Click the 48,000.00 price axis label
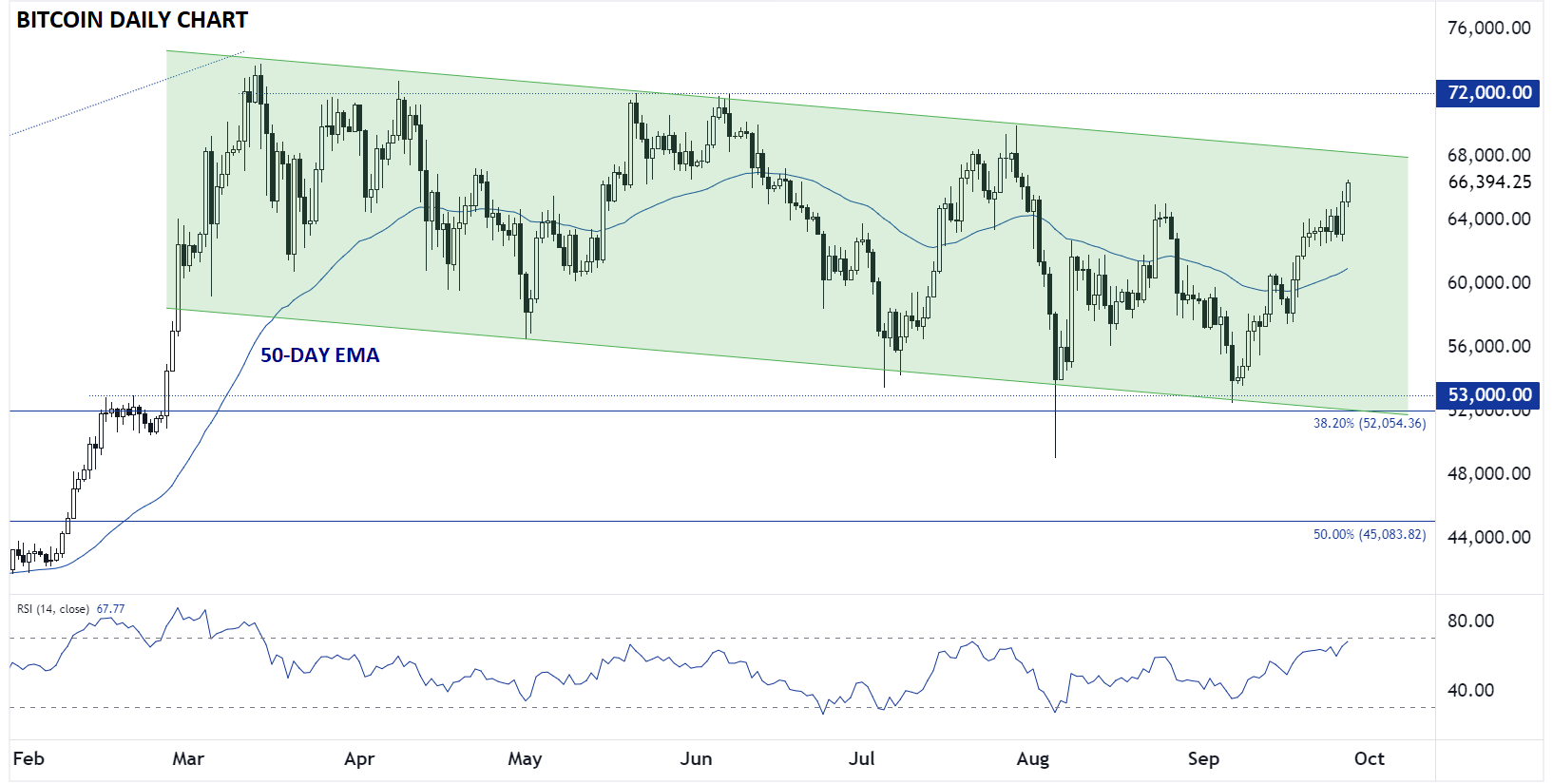This screenshot has width=1553, height=784. pos(1488,473)
